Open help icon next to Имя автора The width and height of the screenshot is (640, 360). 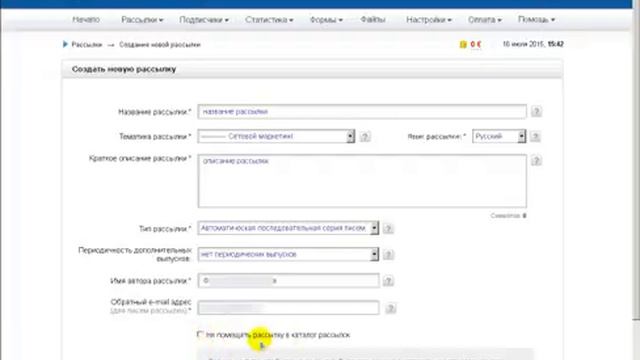[388, 281]
